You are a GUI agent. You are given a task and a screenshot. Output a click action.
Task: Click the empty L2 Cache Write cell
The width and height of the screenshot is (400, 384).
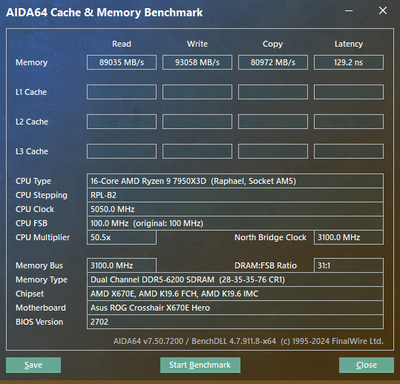pyautogui.click(x=197, y=122)
